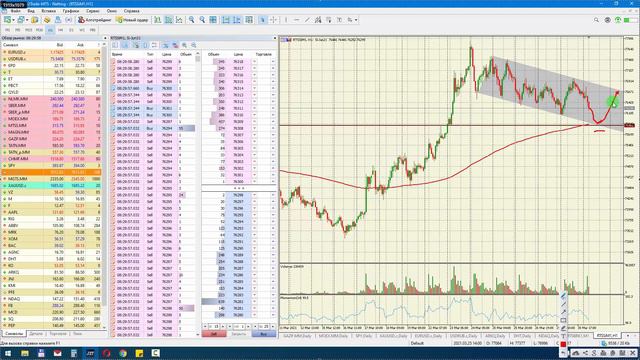Image resolution: width=640 pixels, height=360 pixels.
Task: Open the new chart toolbar icon
Action: coord(7,20)
